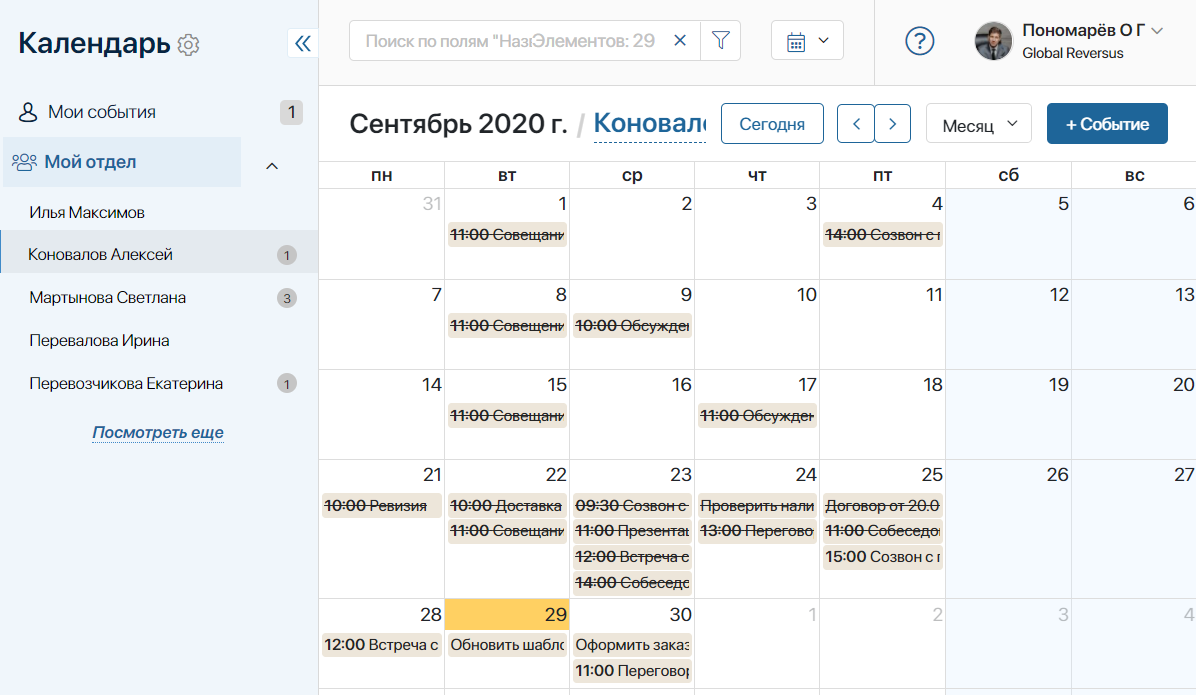Open the search filter funnel icon
The width and height of the screenshot is (1196, 695).
721,40
